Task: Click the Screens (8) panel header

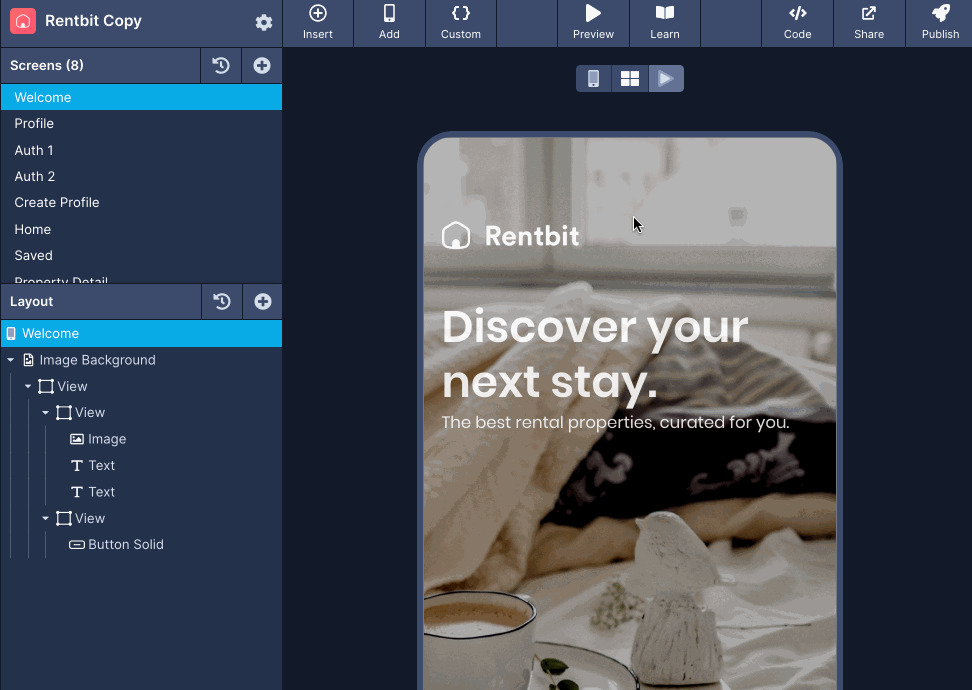Action: tap(100, 66)
